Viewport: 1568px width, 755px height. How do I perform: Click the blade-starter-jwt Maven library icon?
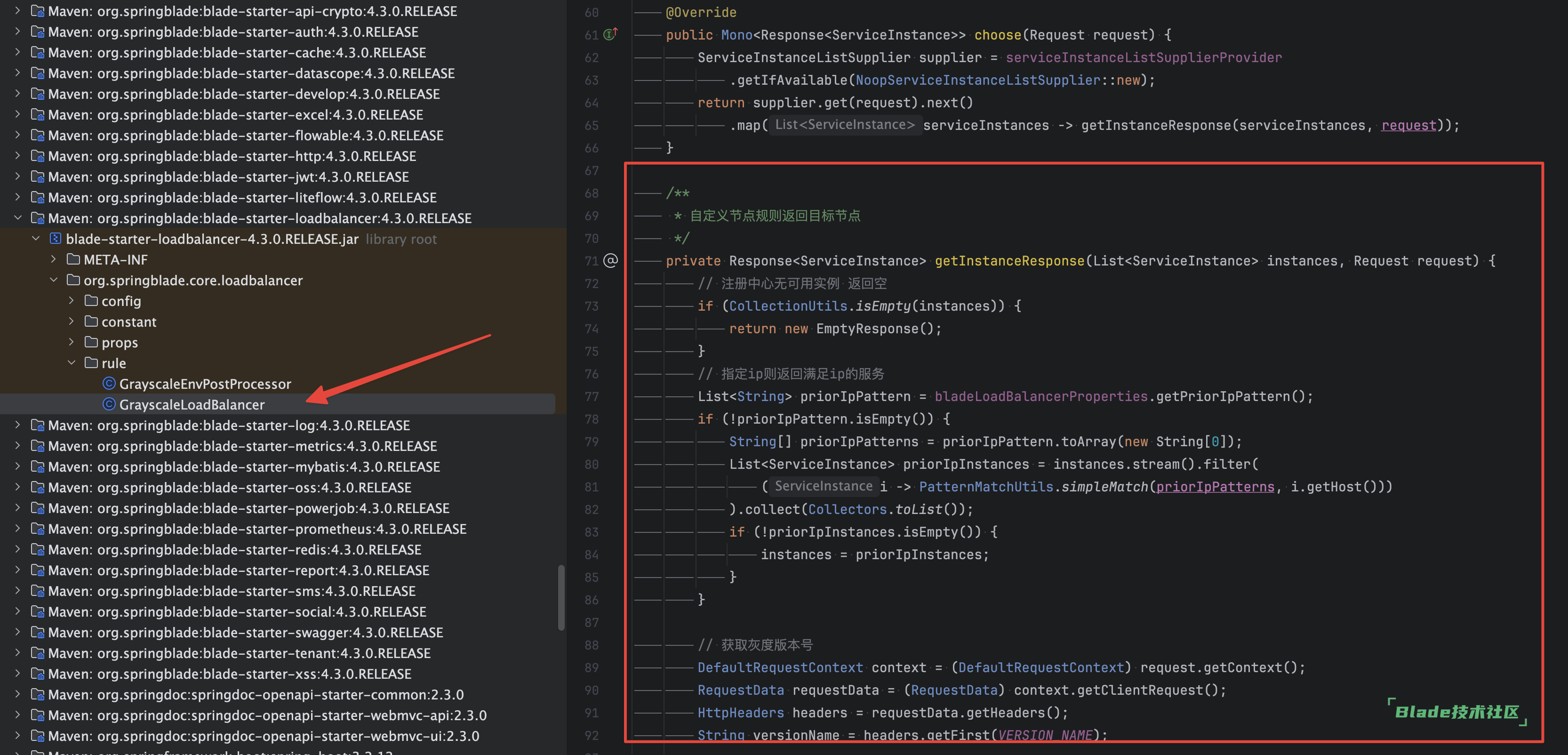point(38,177)
